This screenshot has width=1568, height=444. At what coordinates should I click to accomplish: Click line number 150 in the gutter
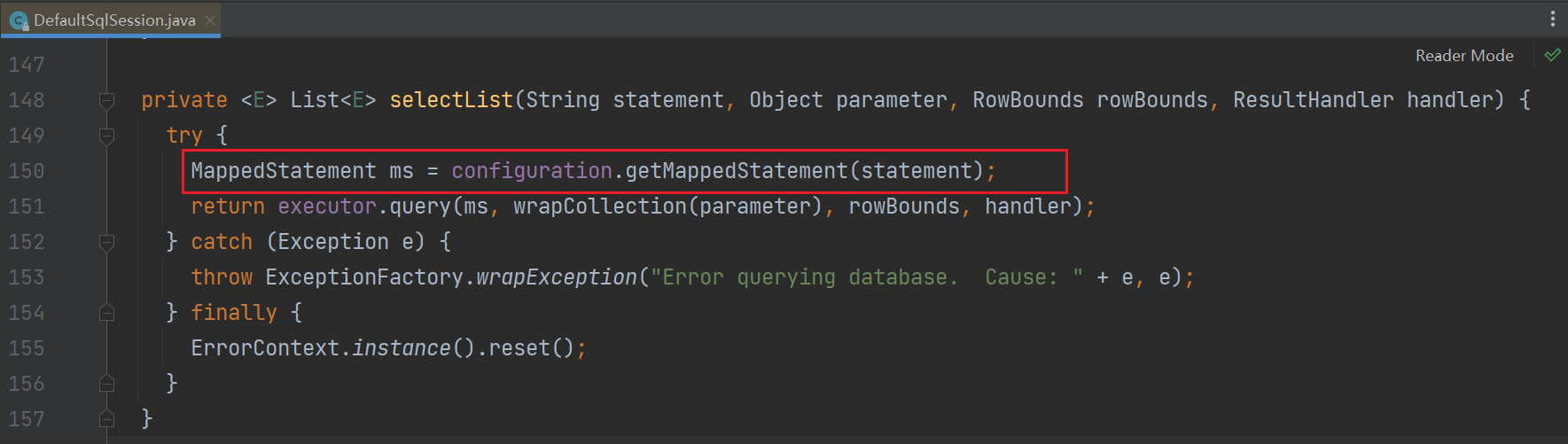click(x=27, y=171)
